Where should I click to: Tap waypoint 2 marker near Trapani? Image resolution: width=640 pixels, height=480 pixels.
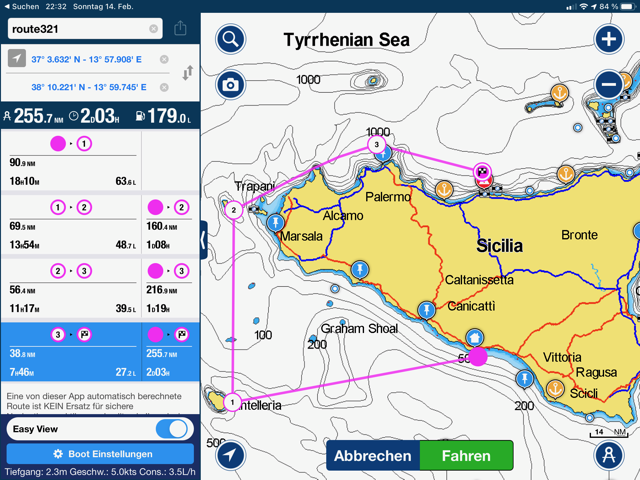pyautogui.click(x=233, y=210)
